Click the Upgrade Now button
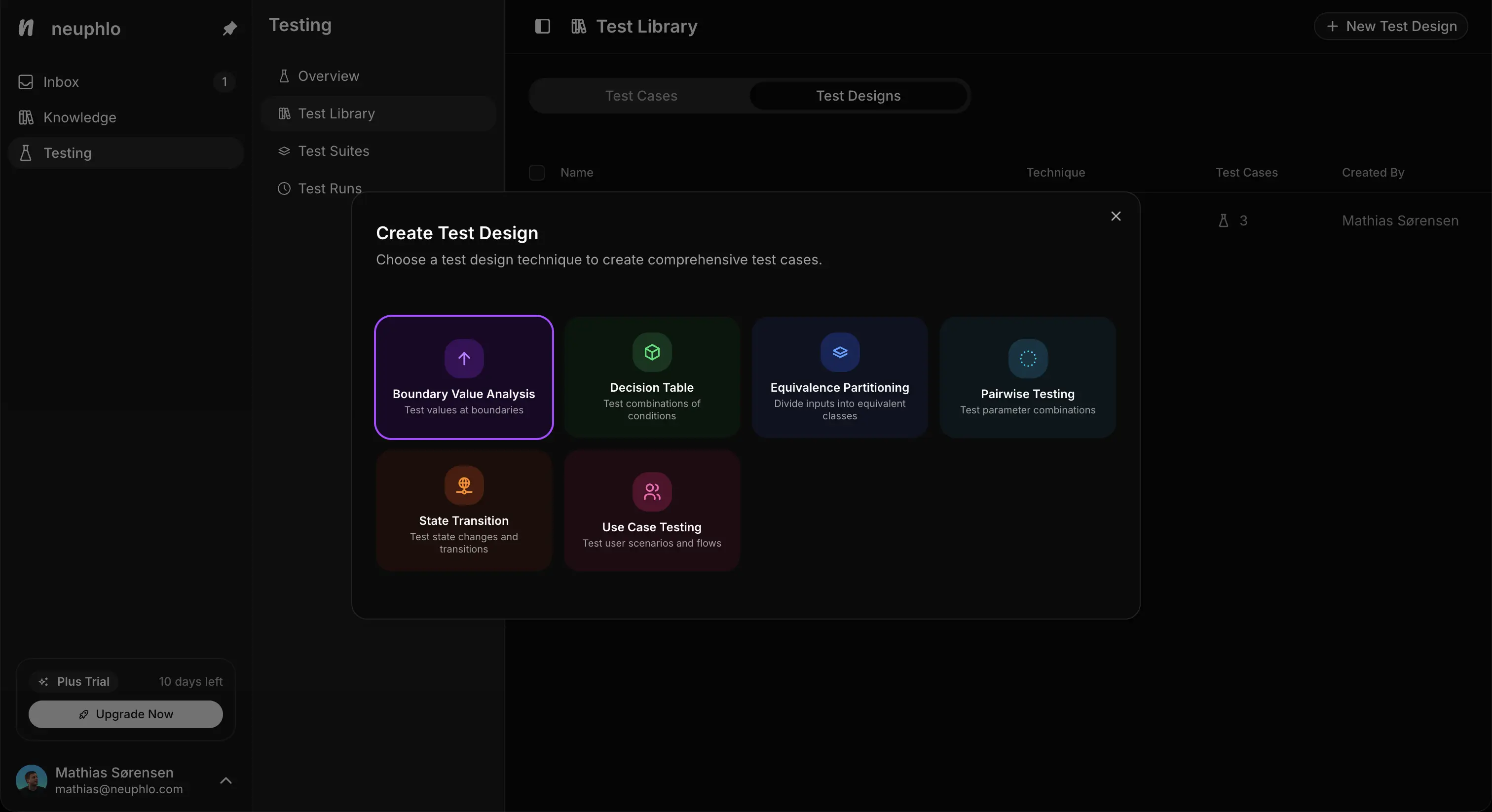This screenshot has height=812, width=1492. 125,713
